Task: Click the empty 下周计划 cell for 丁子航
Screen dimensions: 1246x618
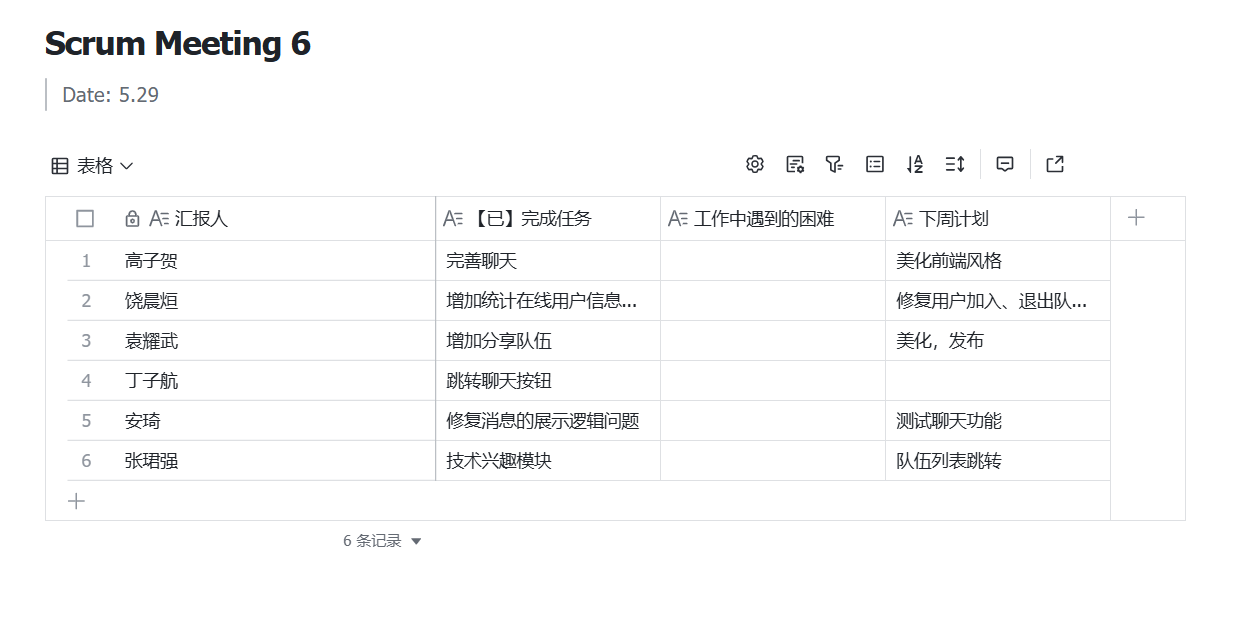Action: tap(998, 381)
